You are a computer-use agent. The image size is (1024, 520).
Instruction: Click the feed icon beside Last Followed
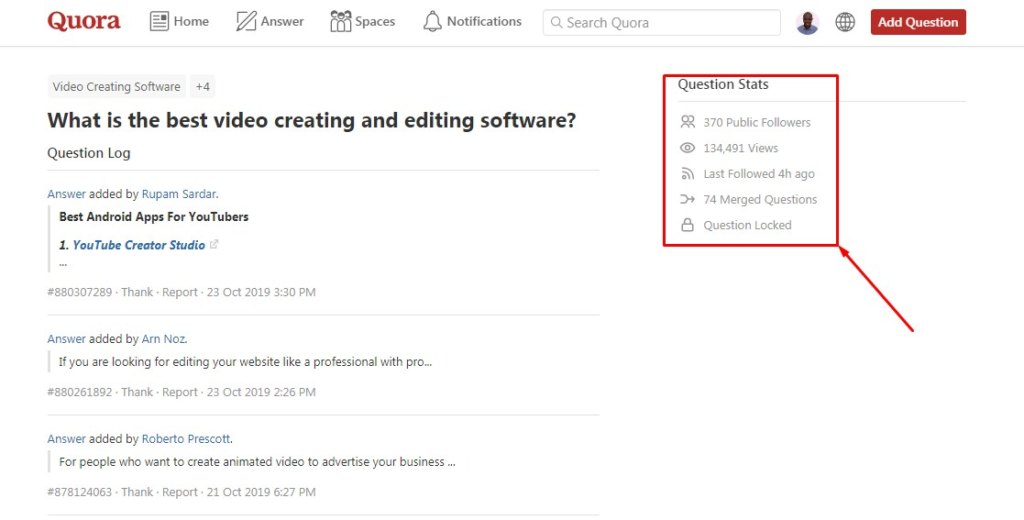coord(687,174)
